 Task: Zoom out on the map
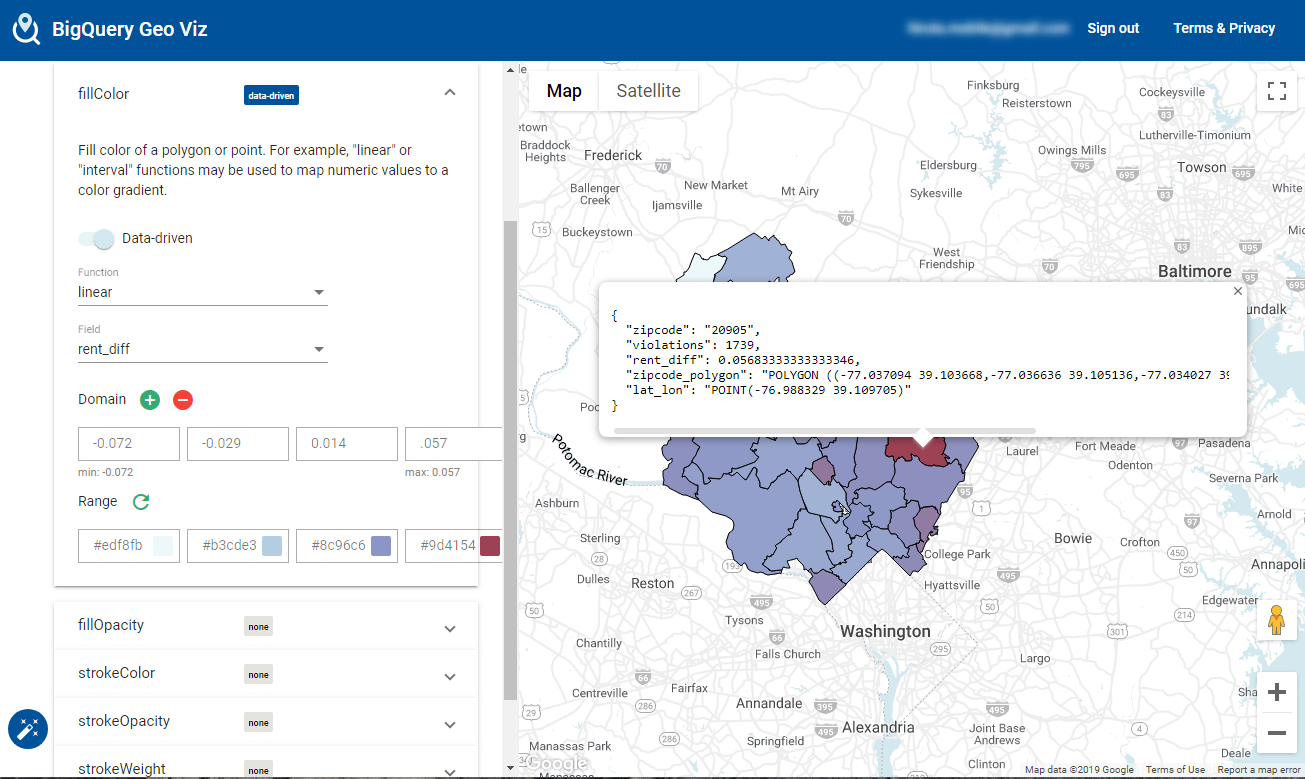pyautogui.click(x=1276, y=733)
